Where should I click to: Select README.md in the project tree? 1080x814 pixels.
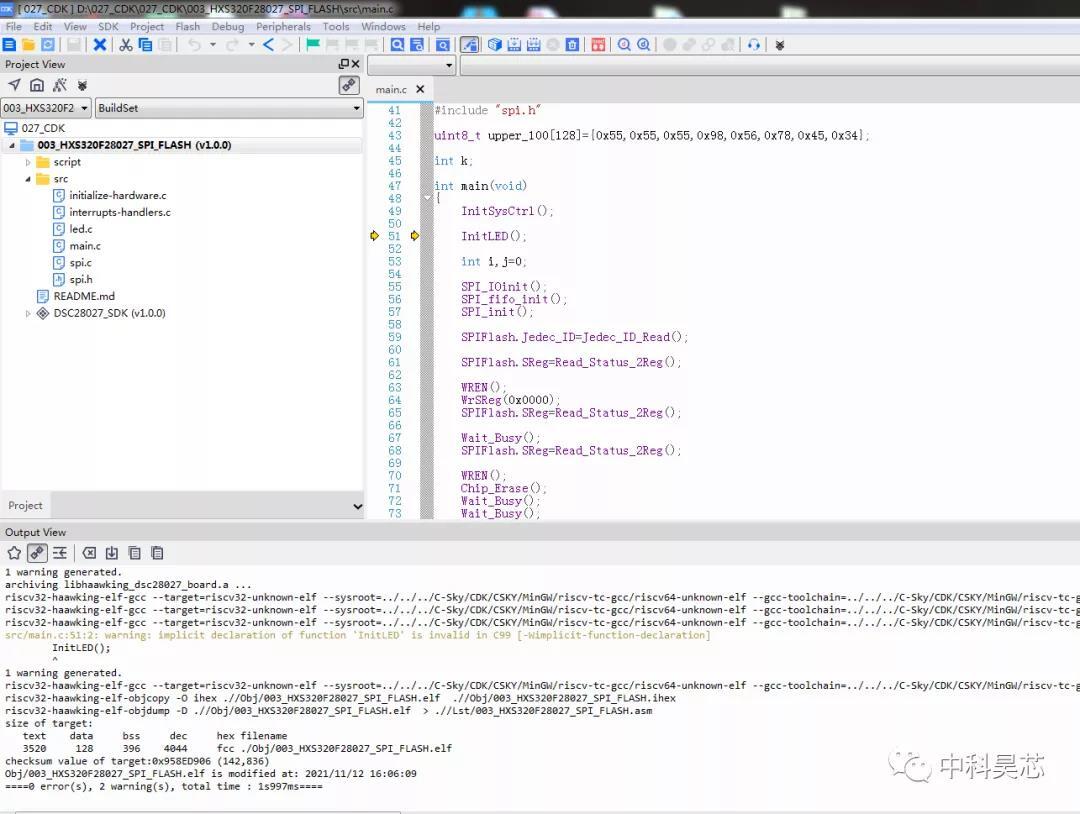pyautogui.click(x=84, y=296)
